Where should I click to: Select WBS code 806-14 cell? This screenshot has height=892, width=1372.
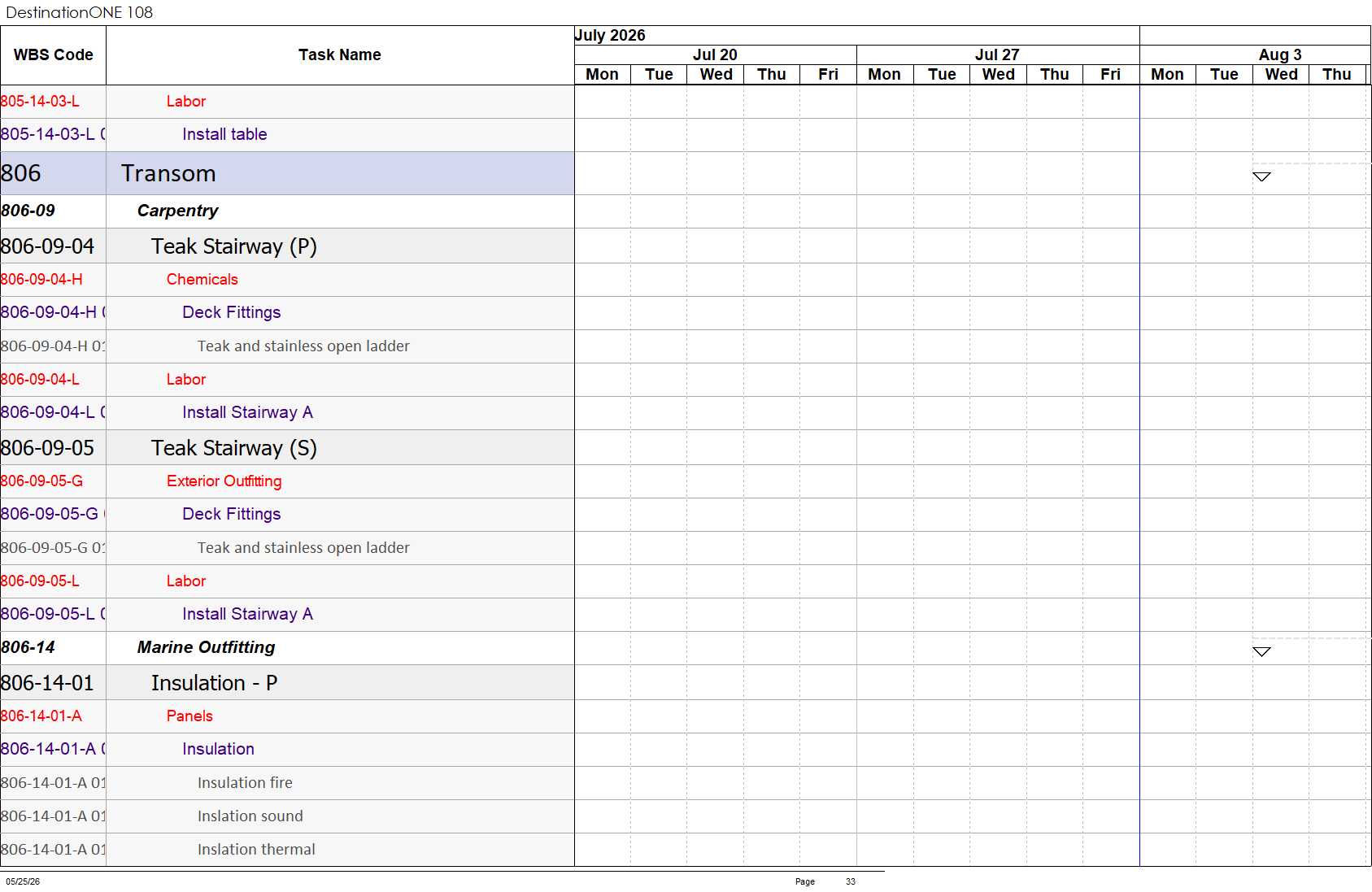click(53, 647)
